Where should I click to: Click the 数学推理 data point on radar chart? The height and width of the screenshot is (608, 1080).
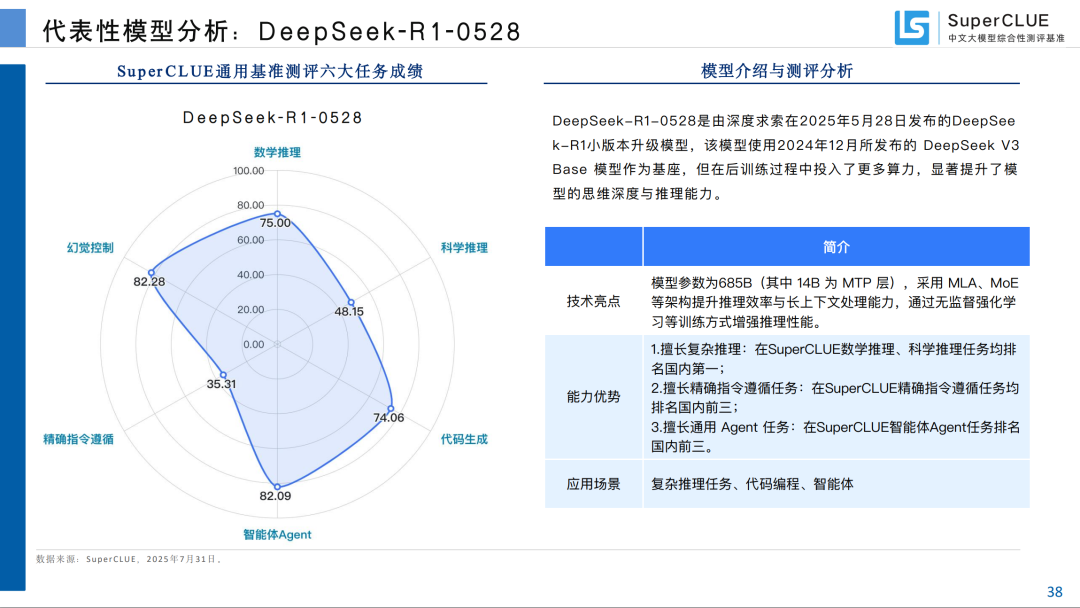click(277, 213)
